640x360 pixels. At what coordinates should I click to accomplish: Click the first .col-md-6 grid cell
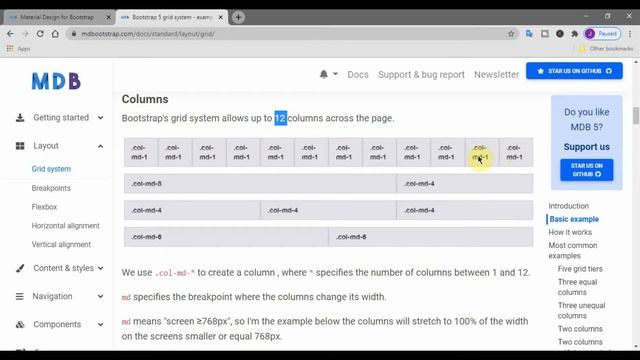226,237
